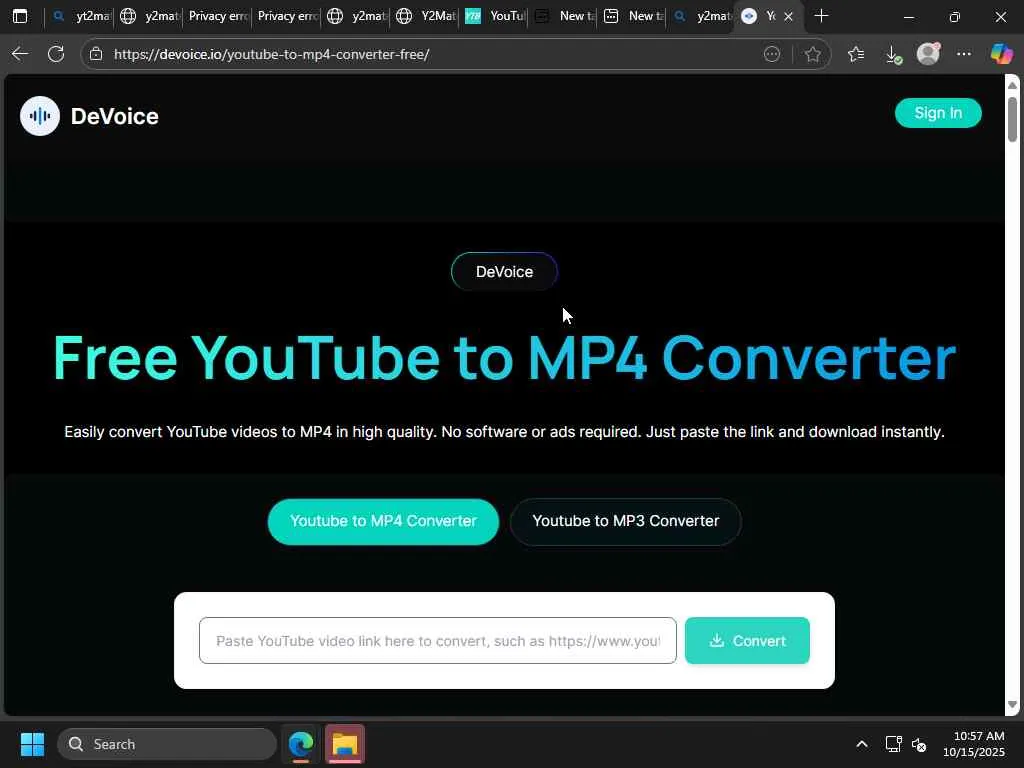Switch to the yt2mat search tab
Image resolution: width=1024 pixels, height=768 pixels.
click(x=80, y=16)
